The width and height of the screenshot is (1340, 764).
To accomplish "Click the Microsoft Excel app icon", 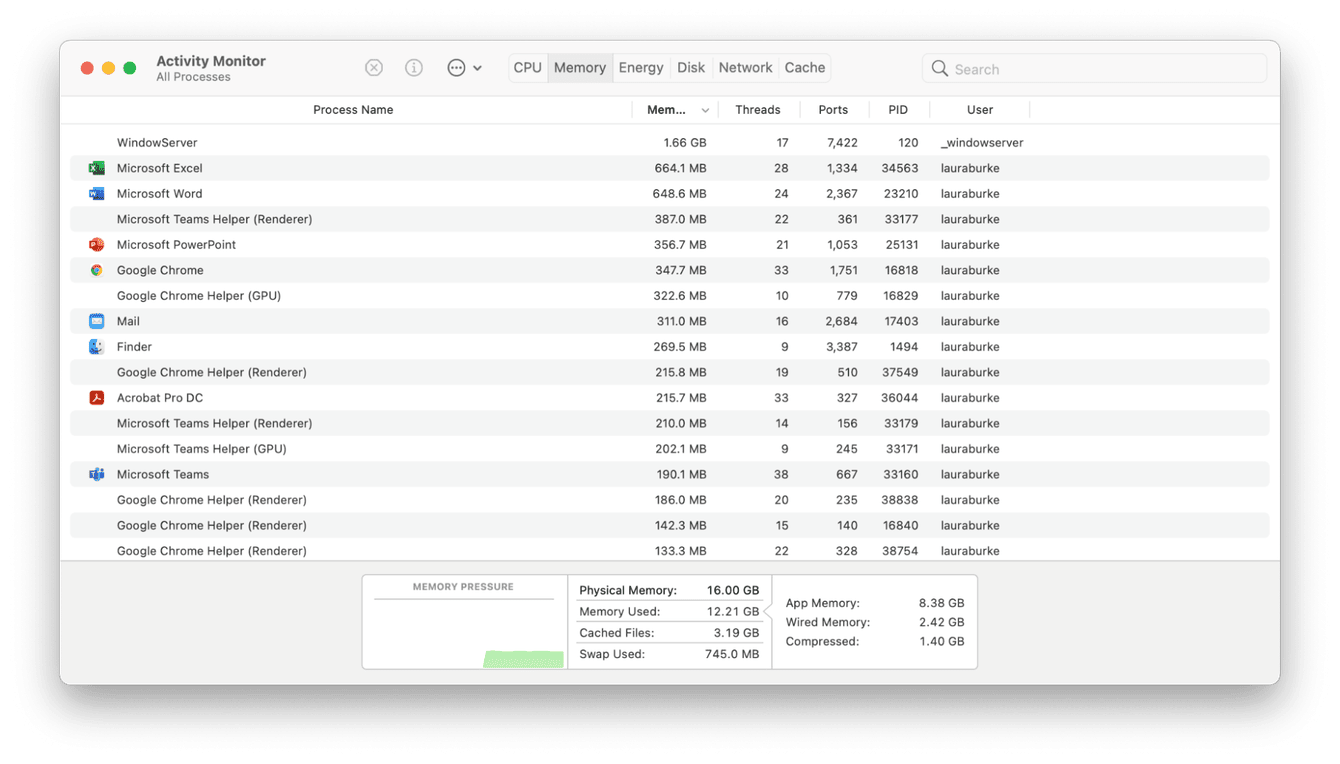I will click(96, 168).
